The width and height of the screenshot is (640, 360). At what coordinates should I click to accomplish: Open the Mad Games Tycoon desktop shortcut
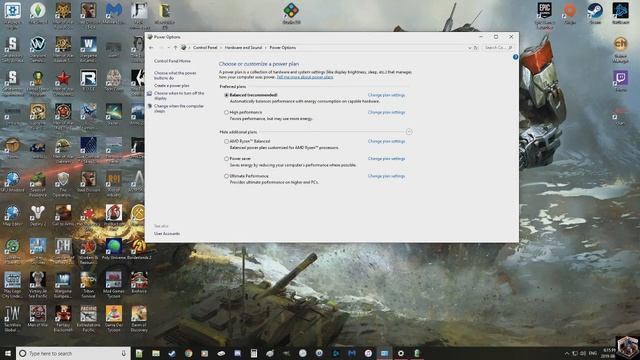113,285
